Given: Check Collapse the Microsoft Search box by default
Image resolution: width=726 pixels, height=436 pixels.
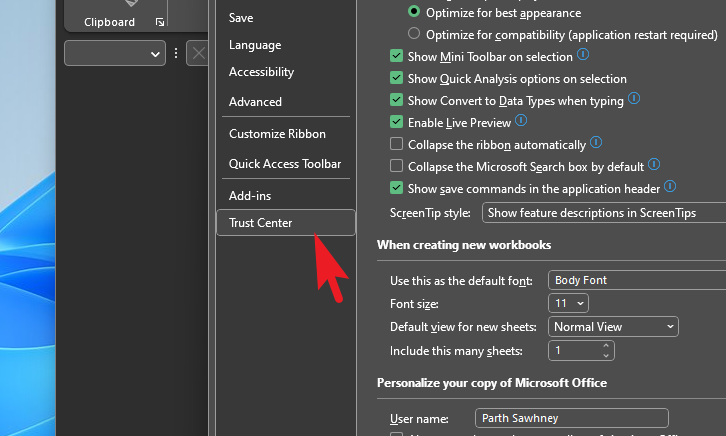Looking at the screenshot, I should tap(396, 166).
